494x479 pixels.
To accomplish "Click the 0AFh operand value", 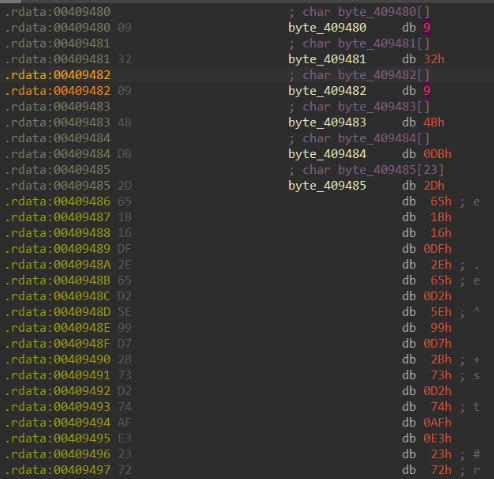I will [437, 423].
